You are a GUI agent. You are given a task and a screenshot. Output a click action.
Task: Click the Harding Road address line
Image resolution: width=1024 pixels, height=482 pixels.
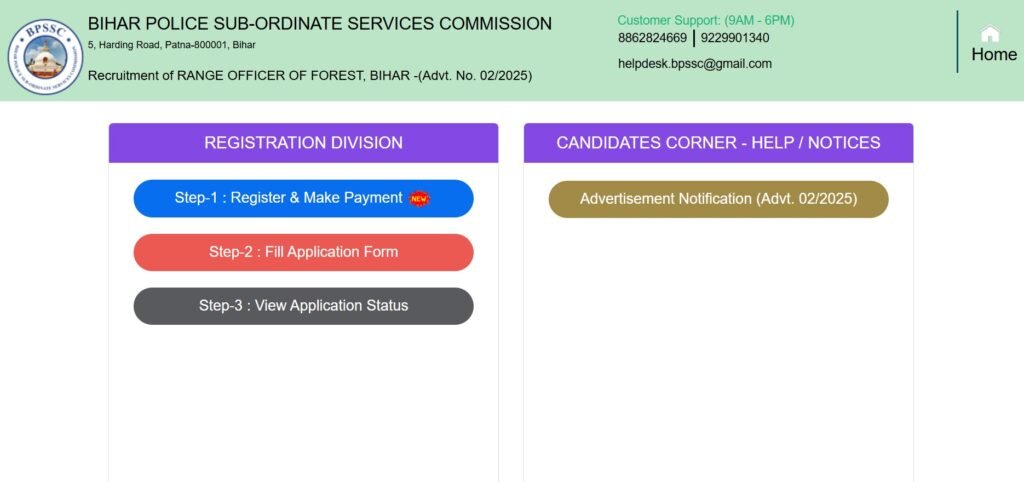172,45
